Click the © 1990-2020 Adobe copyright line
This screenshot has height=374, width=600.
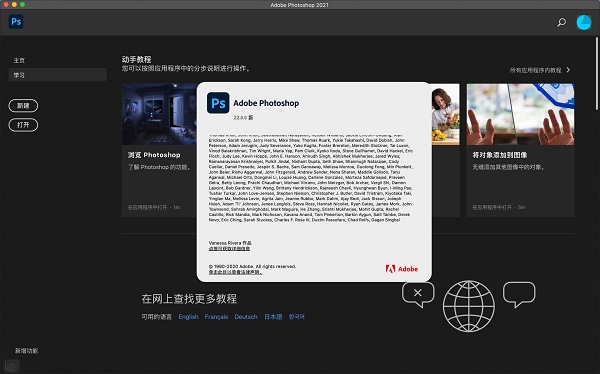pyautogui.click(x=252, y=266)
